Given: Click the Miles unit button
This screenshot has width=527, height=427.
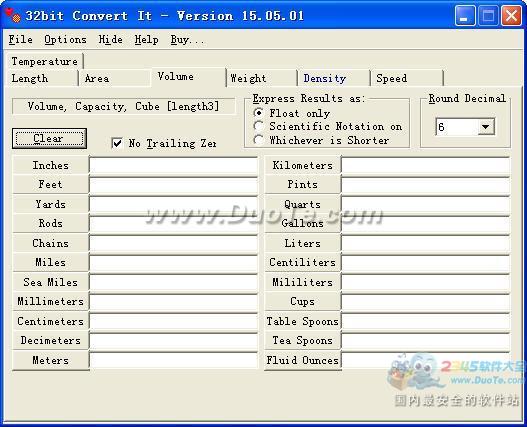Looking at the screenshot, I should (x=50, y=262).
